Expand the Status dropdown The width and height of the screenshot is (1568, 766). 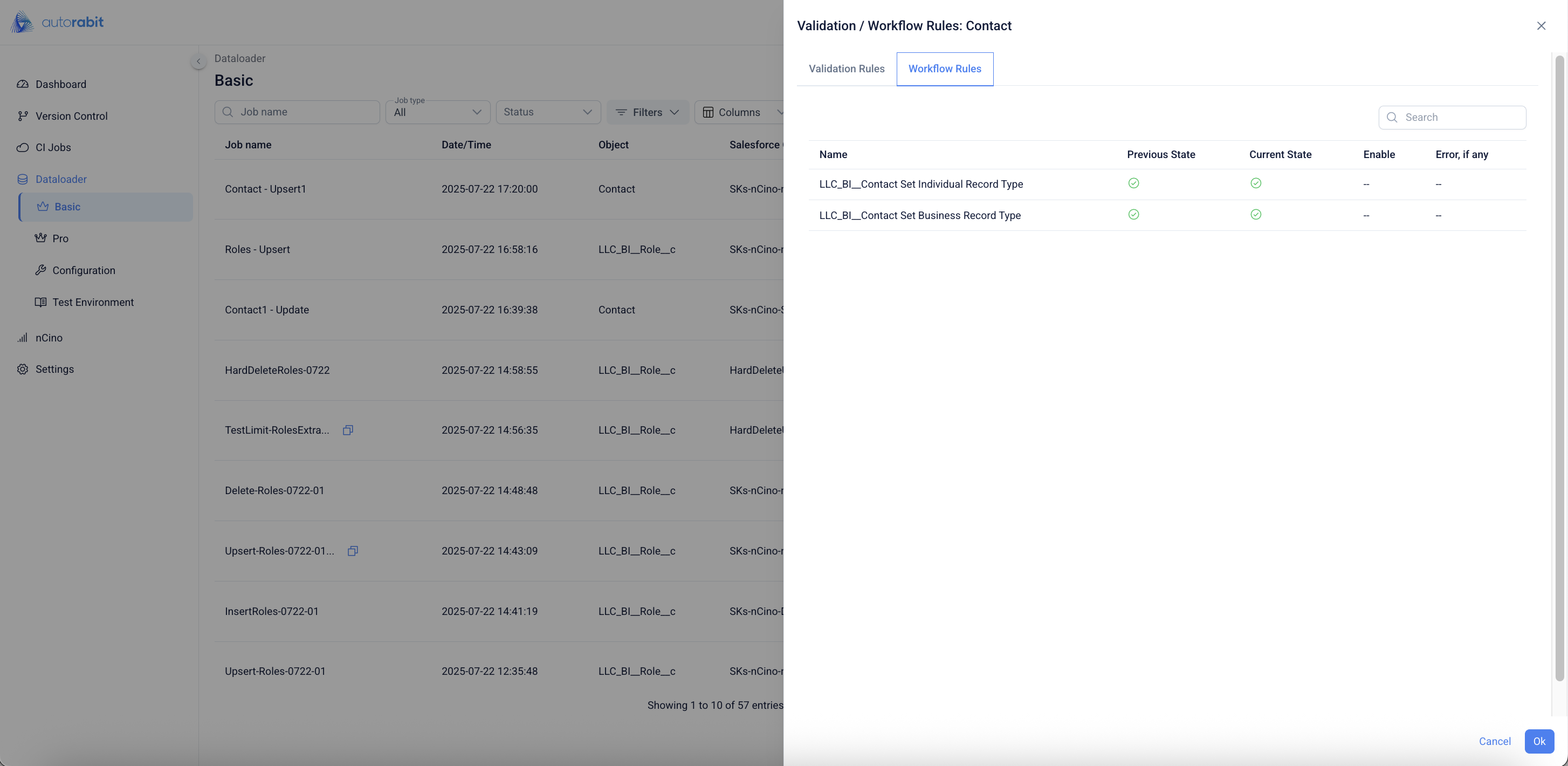pos(548,112)
